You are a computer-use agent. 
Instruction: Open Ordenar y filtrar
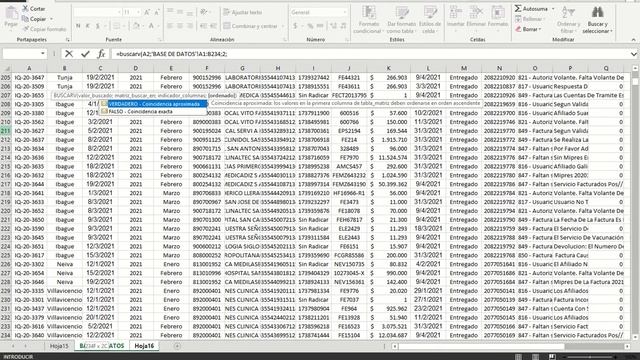tap(568, 19)
